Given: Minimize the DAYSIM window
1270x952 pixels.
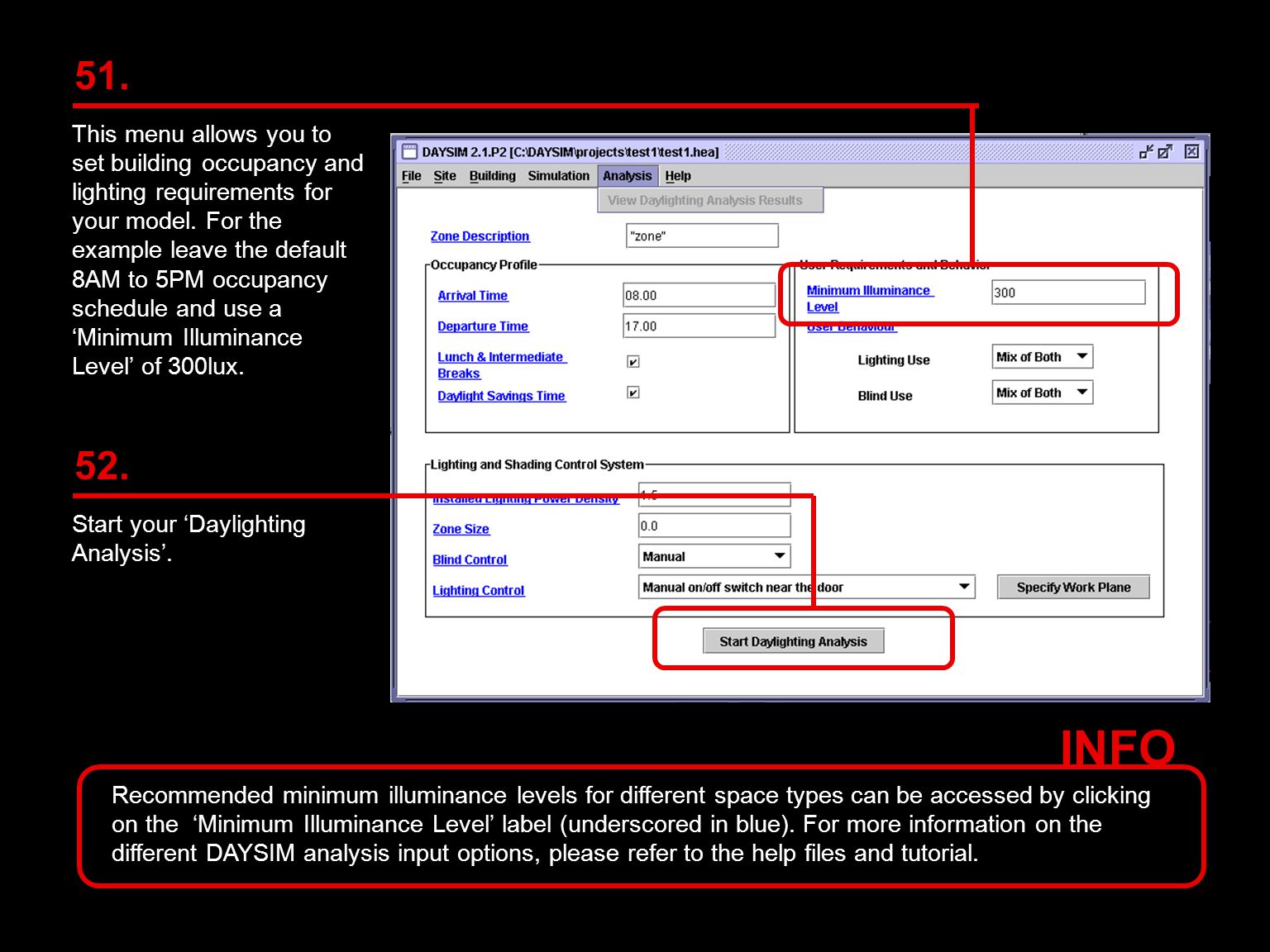Looking at the screenshot, I should tap(1146, 151).
